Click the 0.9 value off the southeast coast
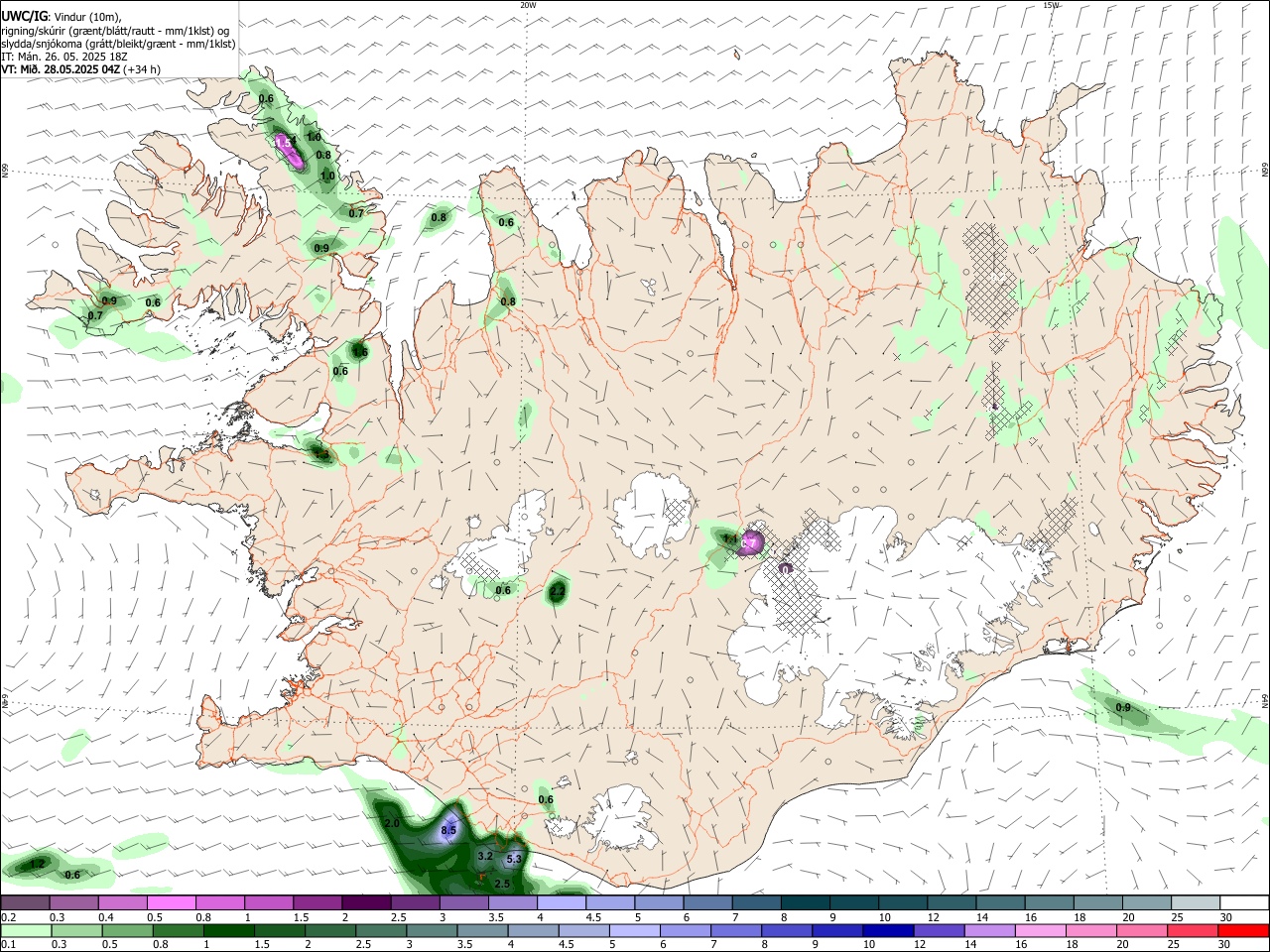The width and height of the screenshot is (1270, 952). coord(1123,708)
